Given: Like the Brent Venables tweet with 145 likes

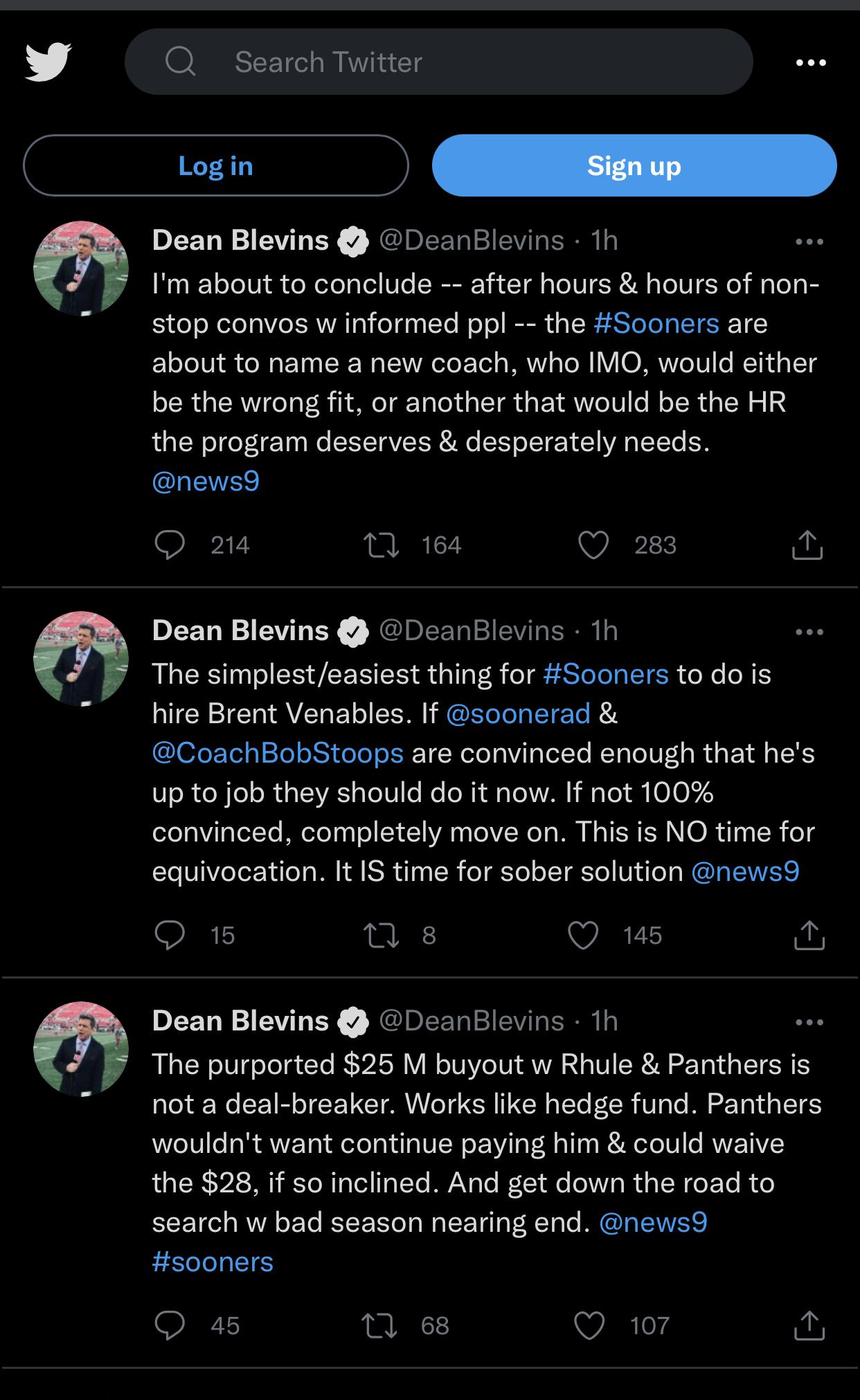Looking at the screenshot, I should (x=583, y=935).
